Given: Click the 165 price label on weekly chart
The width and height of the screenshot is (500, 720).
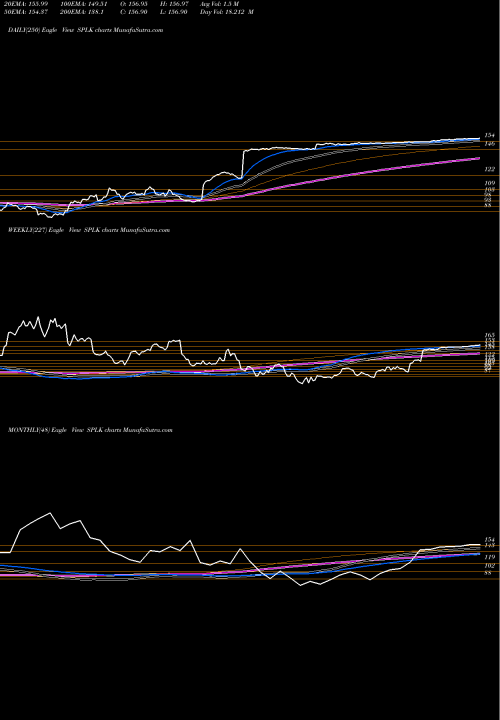Looking at the screenshot, I should point(489,336).
